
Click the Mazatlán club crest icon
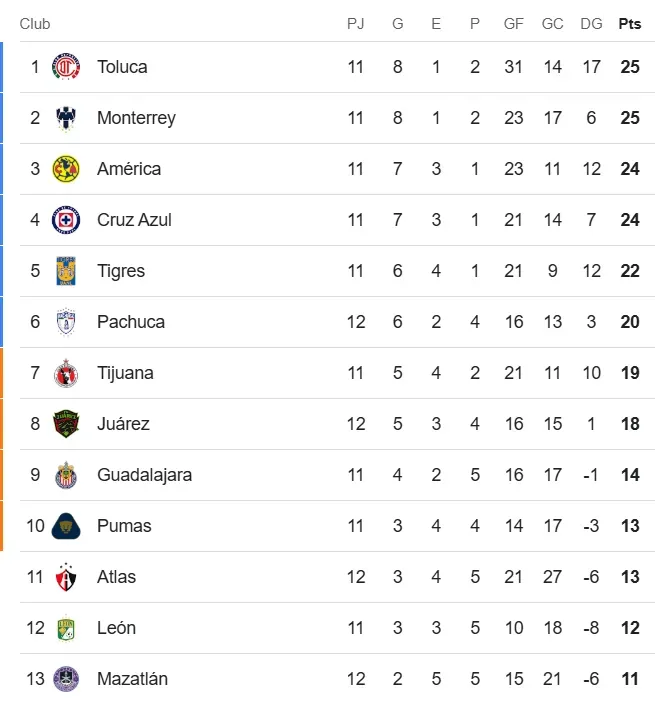(66, 679)
